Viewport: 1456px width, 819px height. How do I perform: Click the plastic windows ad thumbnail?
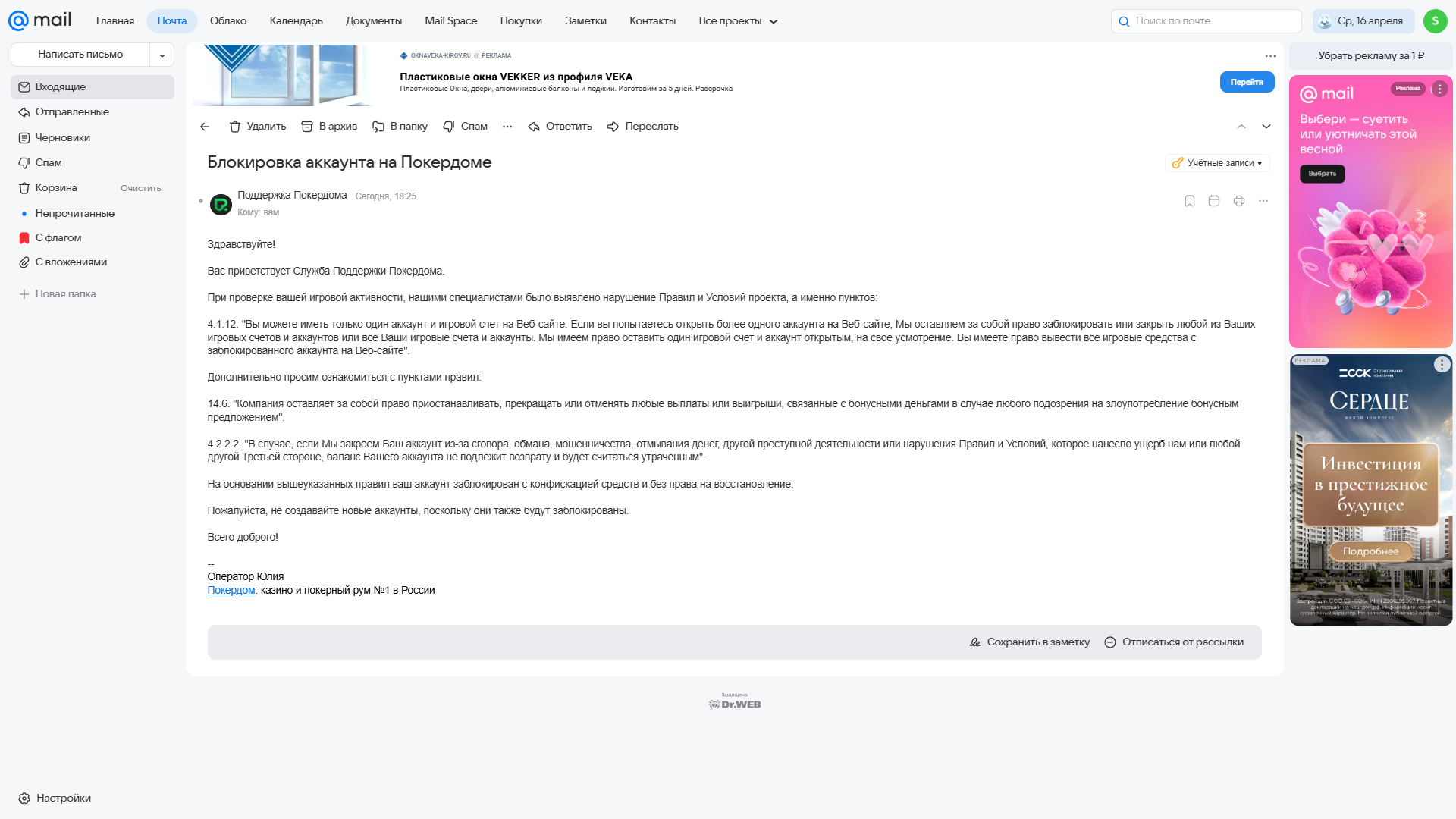click(x=282, y=75)
